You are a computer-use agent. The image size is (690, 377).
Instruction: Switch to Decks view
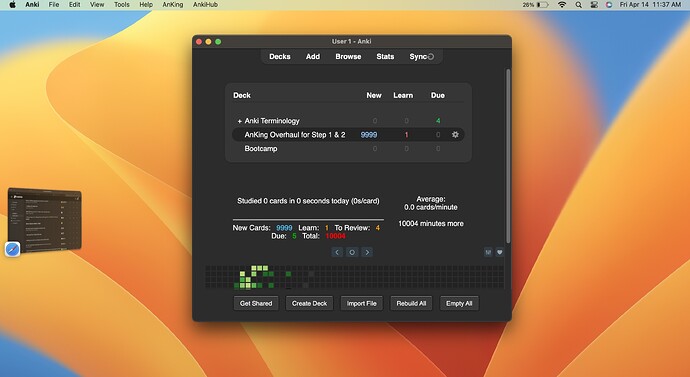[x=280, y=56]
